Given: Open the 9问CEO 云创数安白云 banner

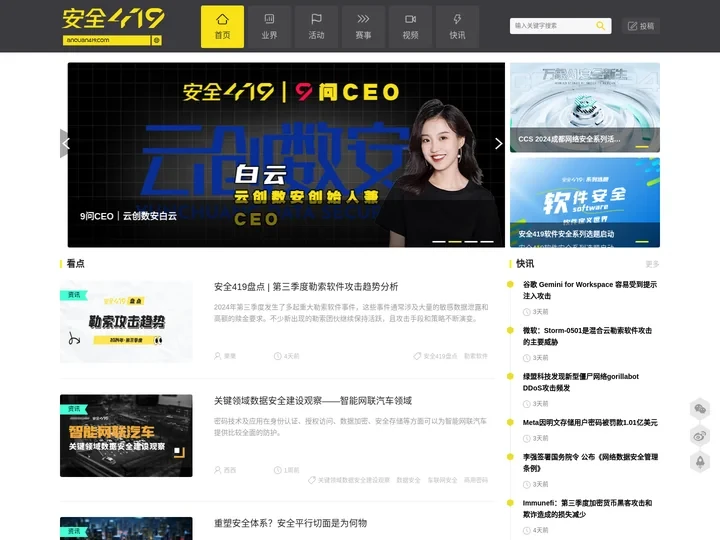Looking at the screenshot, I should [286, 155].
